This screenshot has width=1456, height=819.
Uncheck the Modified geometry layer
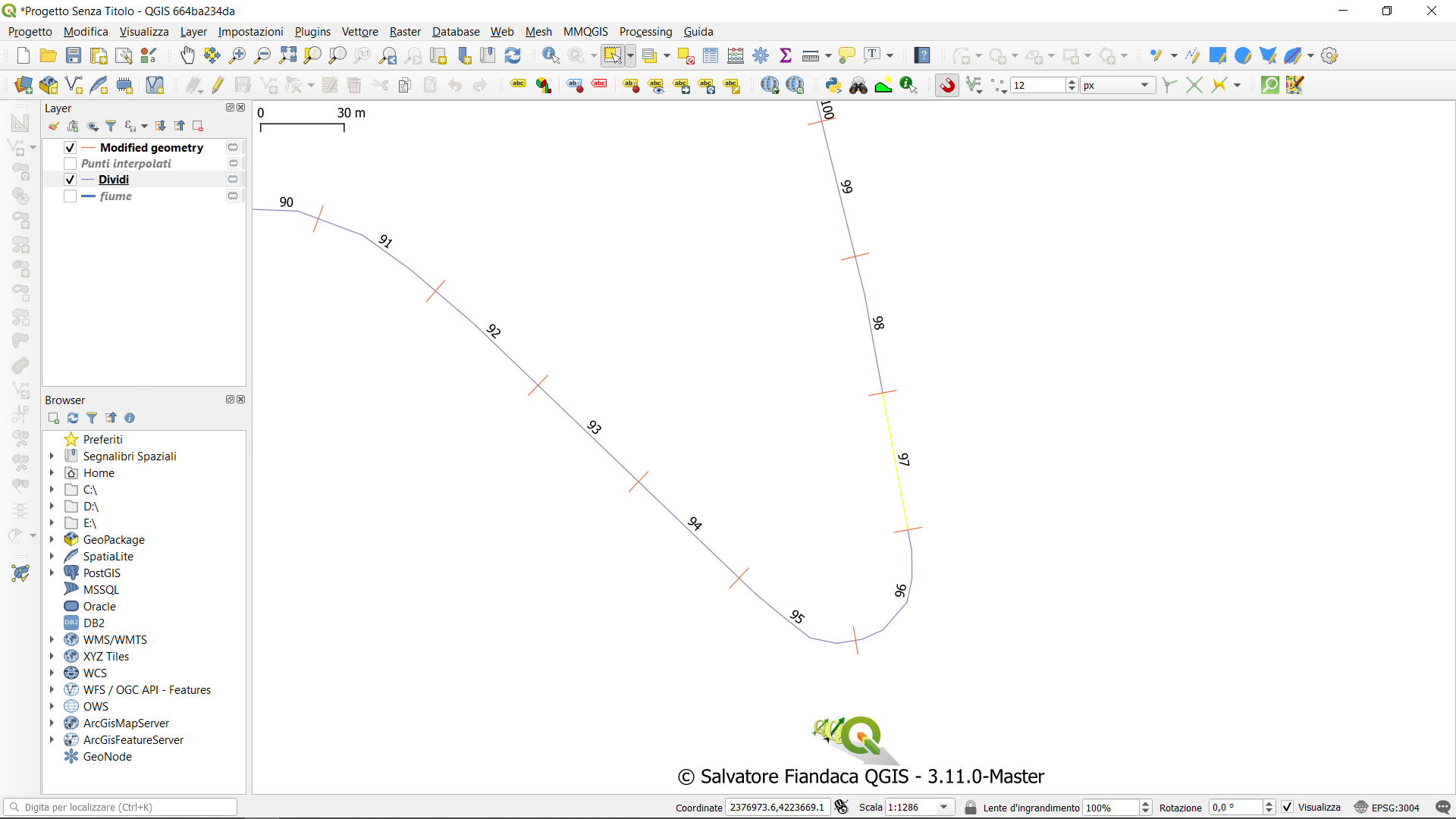pyautogui.click(x=70, y=148)
